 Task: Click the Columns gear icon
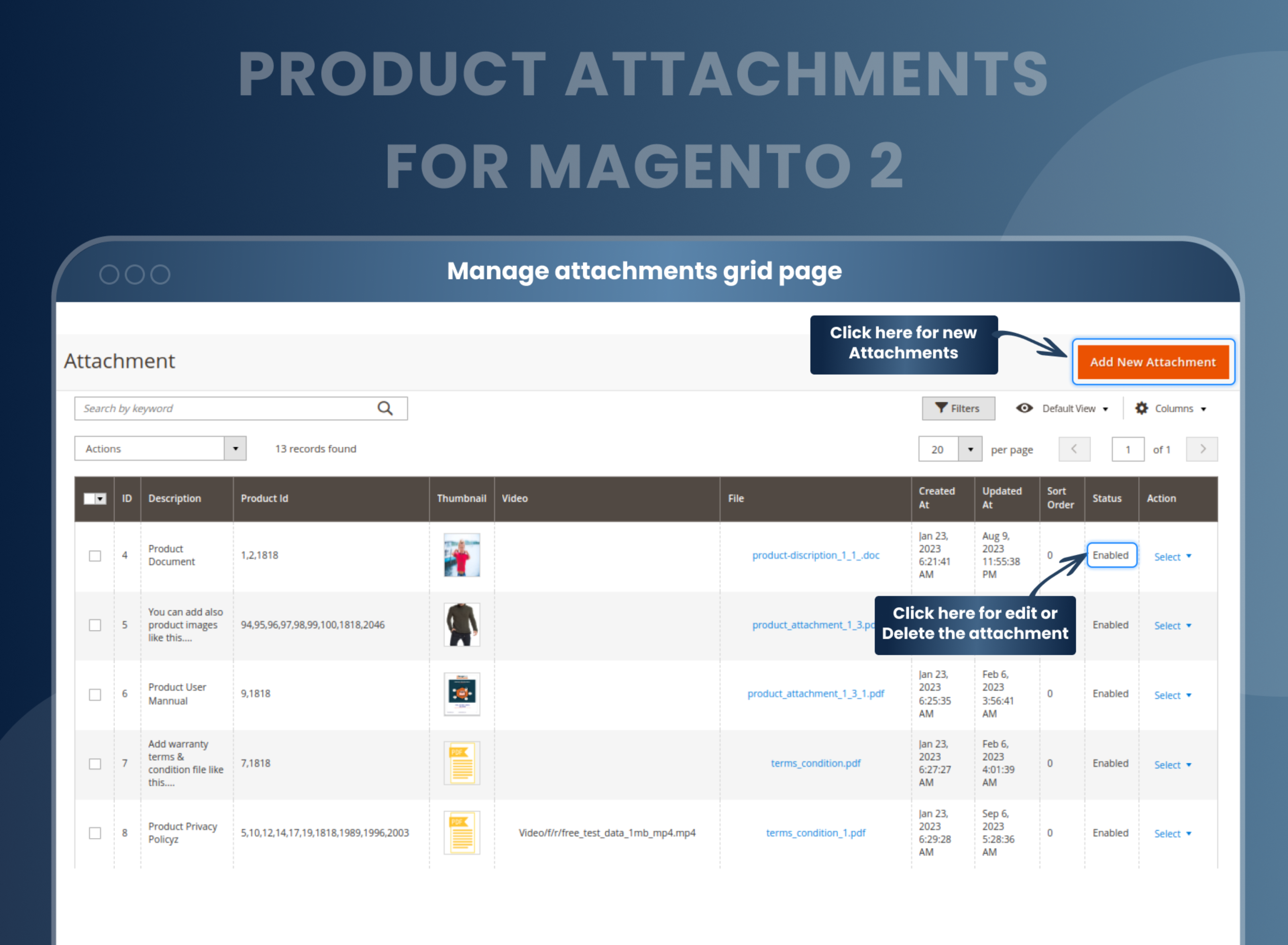click(x=1141, y=408)
